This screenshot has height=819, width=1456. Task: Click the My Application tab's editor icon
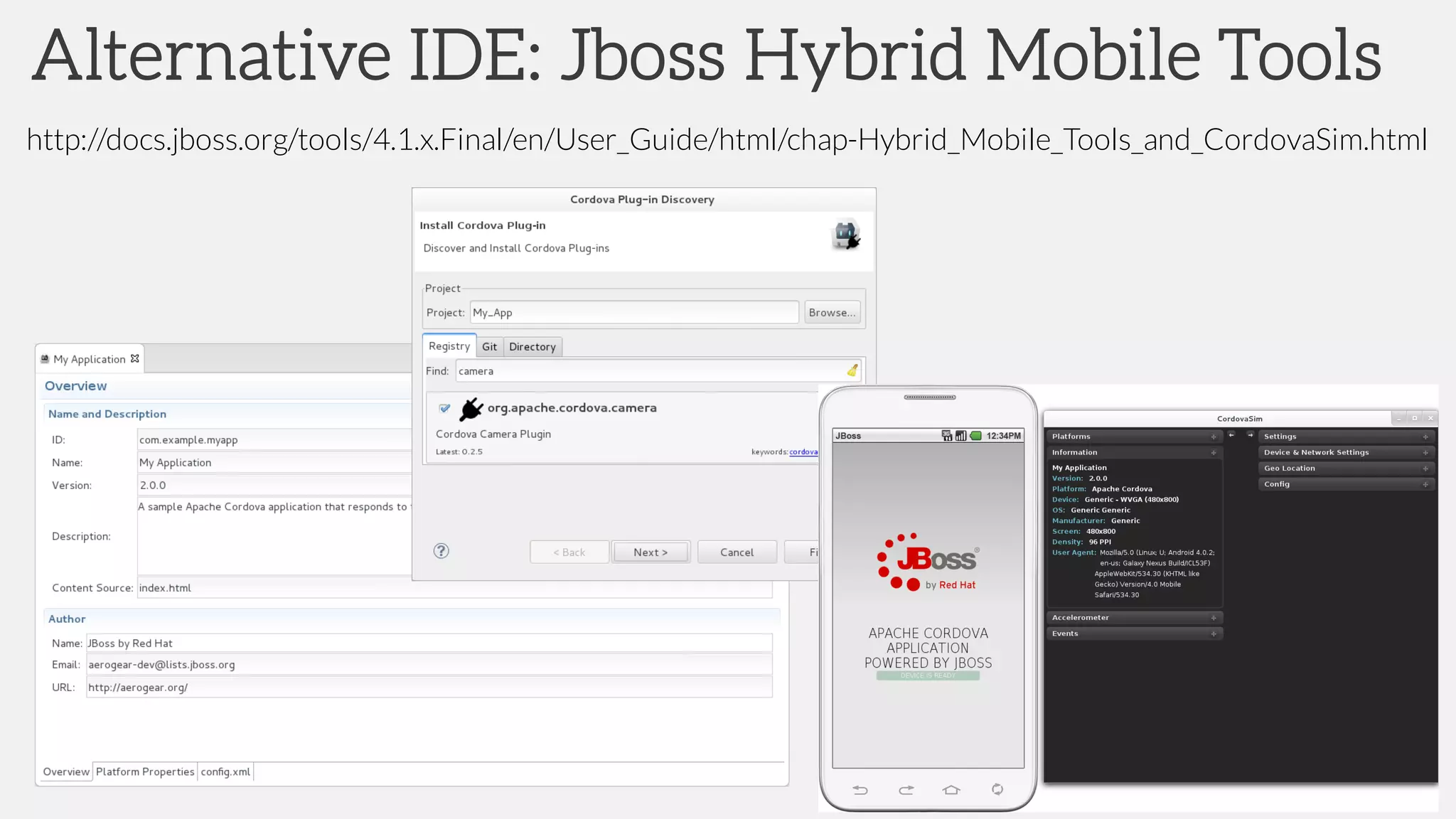pos(45,359)
